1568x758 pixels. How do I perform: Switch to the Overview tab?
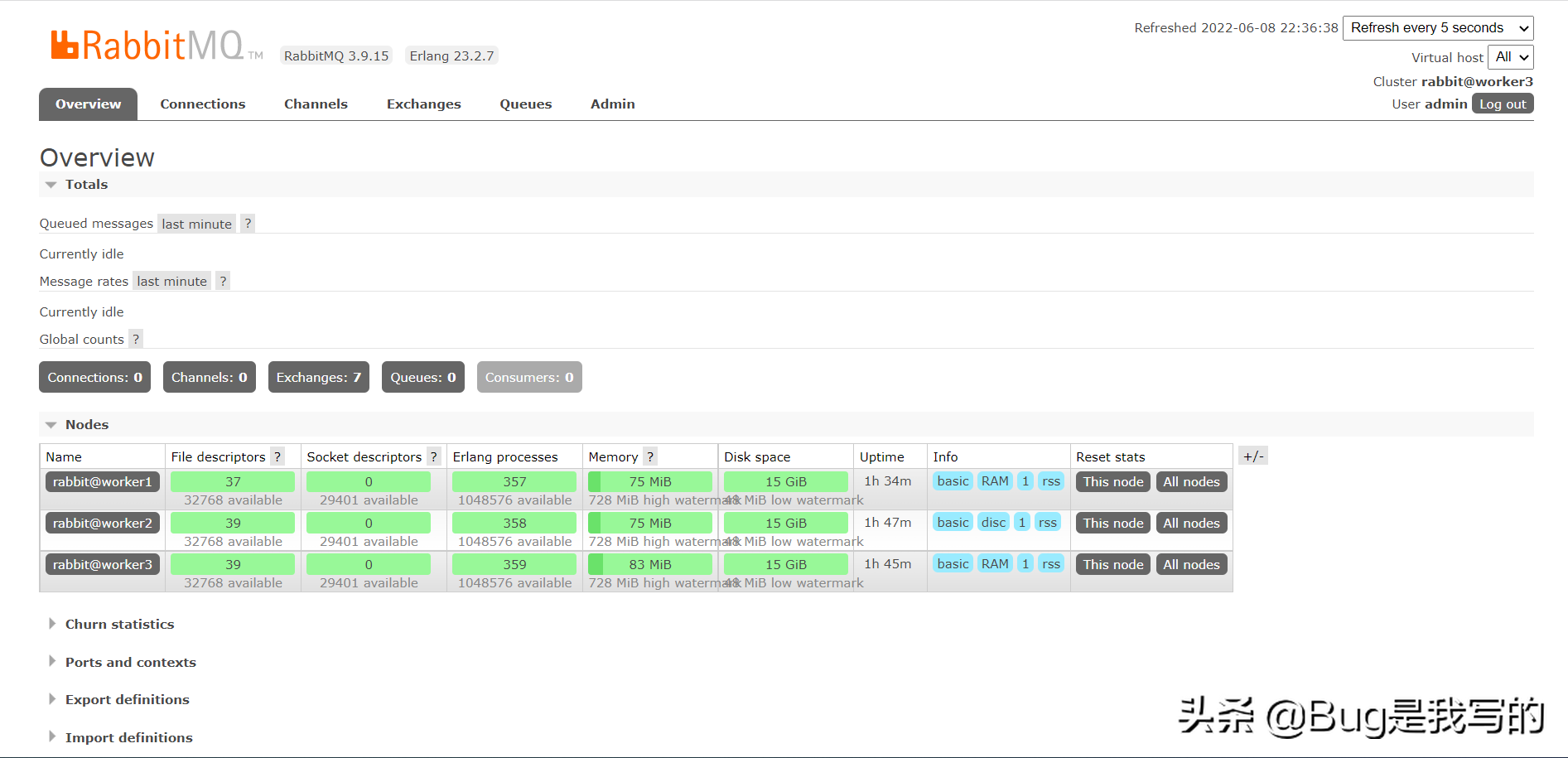[x=88, y=104]
